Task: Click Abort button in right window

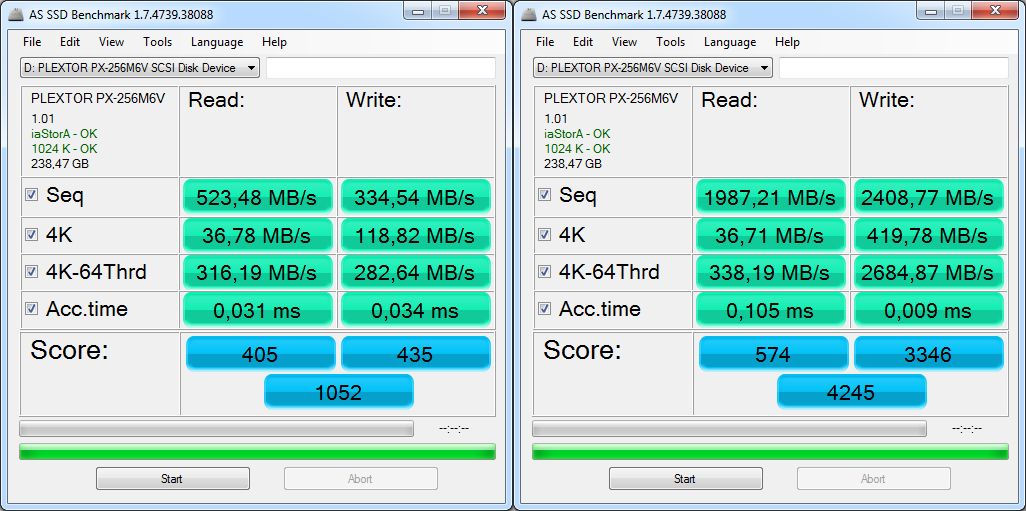Action: pyautogui.click(x=874, y=478)
